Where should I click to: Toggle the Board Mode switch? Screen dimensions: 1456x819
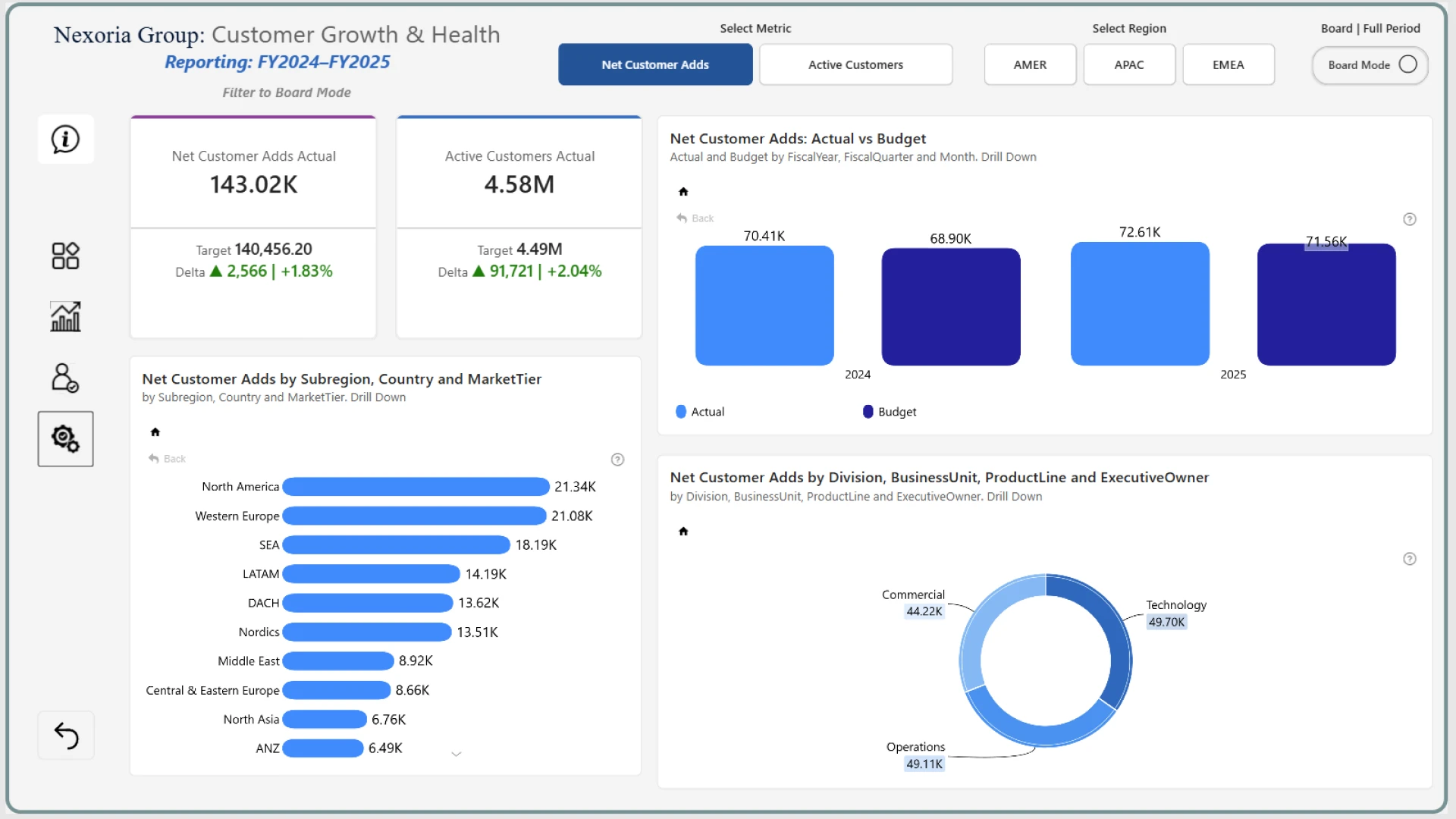tap(1407, 64)
